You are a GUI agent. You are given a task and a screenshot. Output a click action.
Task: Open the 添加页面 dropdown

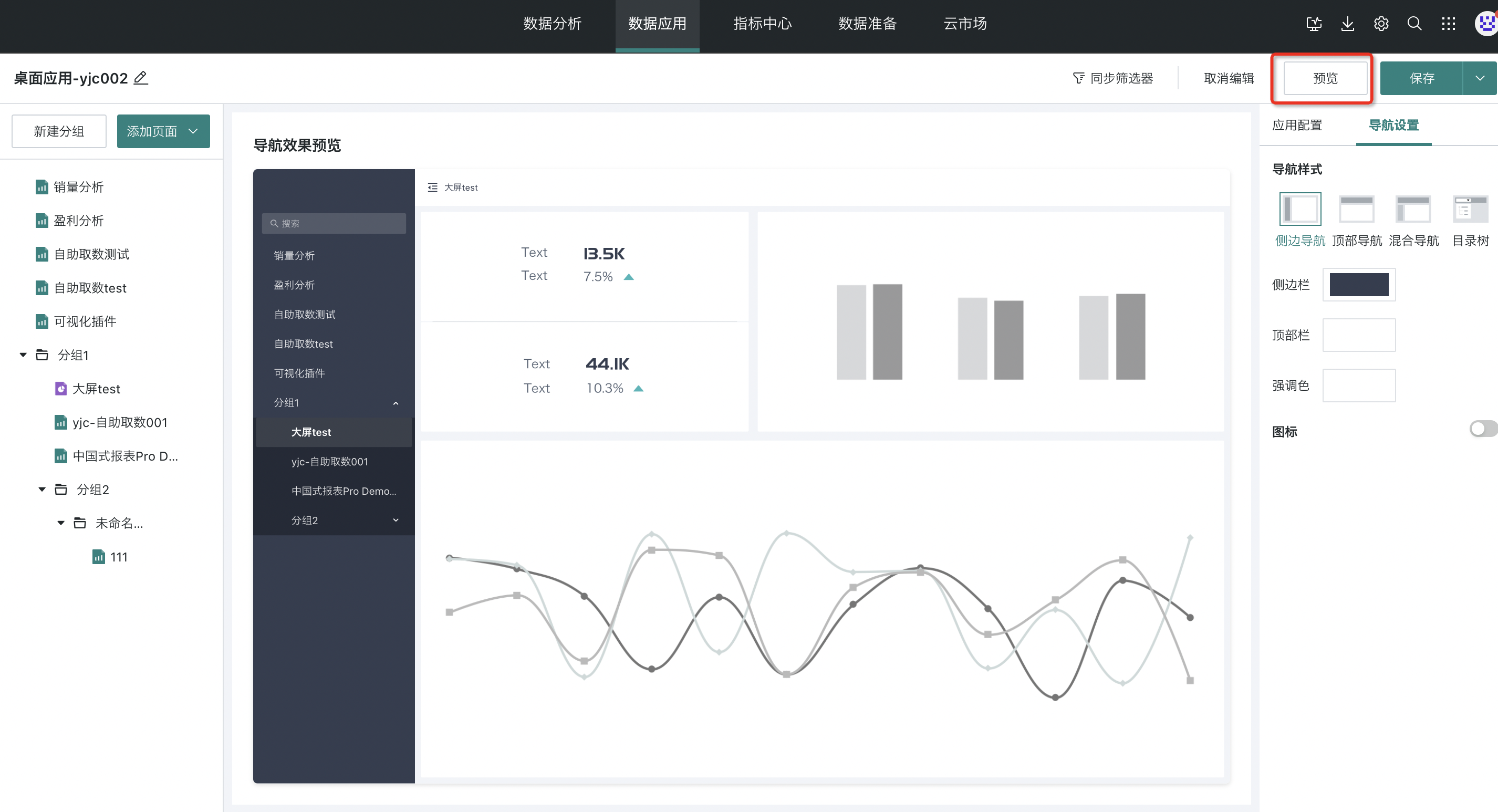(x=163, y=131)
